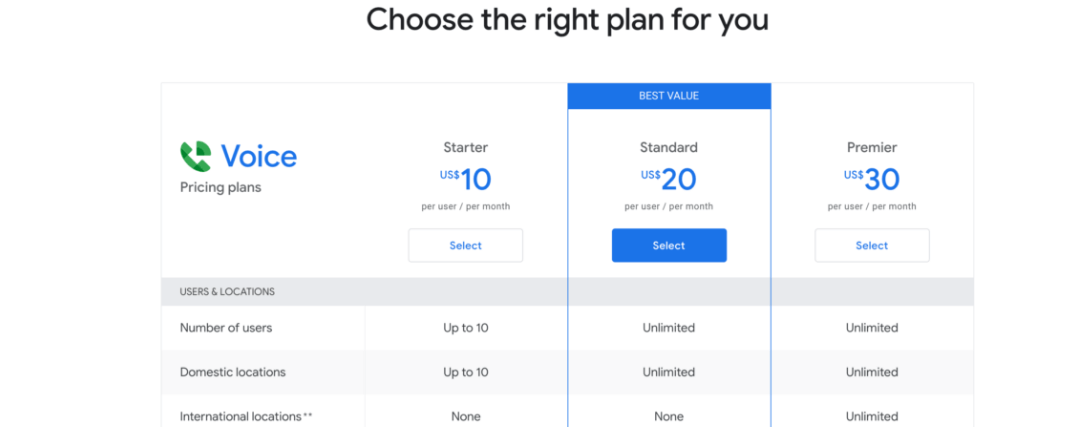Select the Premier plan button
1068x427 pixels.
872,245
